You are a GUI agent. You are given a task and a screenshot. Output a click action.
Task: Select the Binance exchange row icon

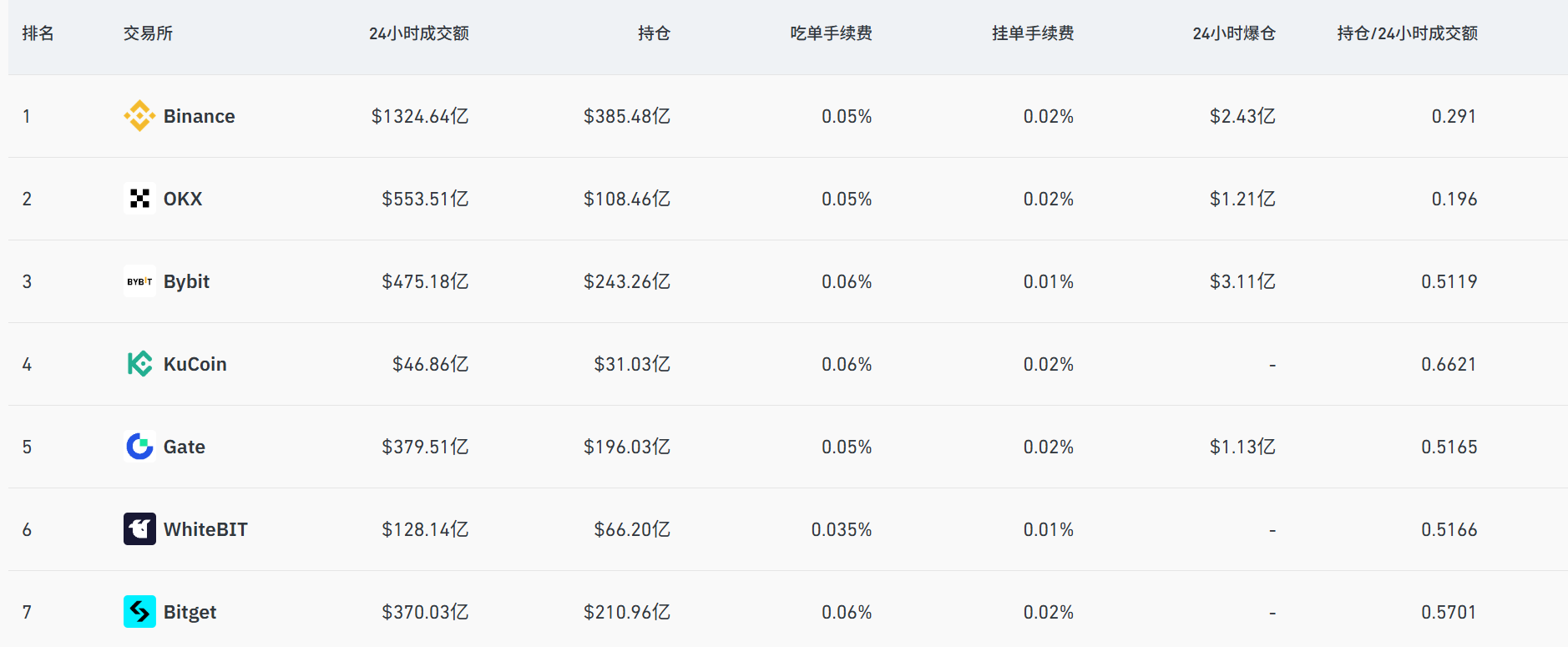(x=139, y=116)
